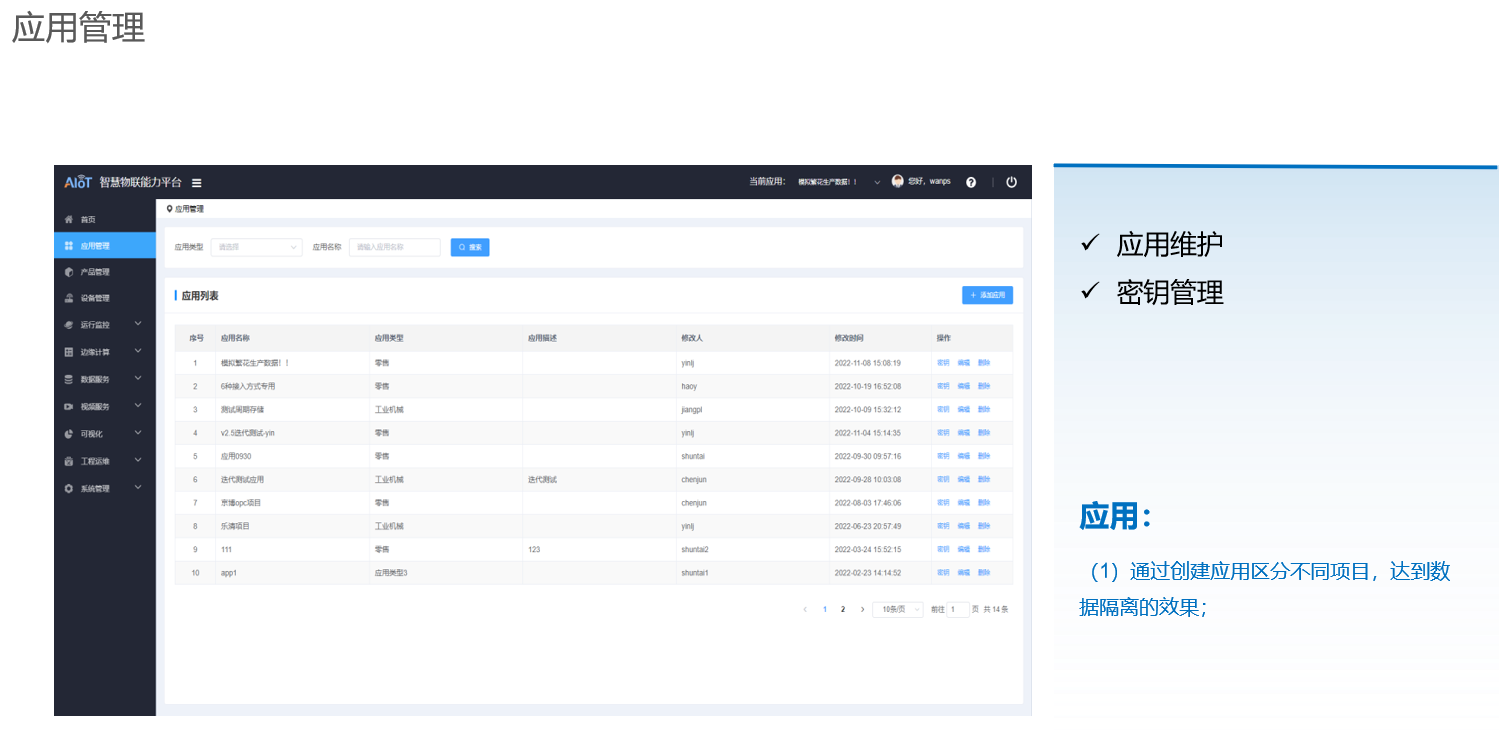Click the power logout icon
The width and height of the screenshot is (1500, 736).
pos(1011,182)
